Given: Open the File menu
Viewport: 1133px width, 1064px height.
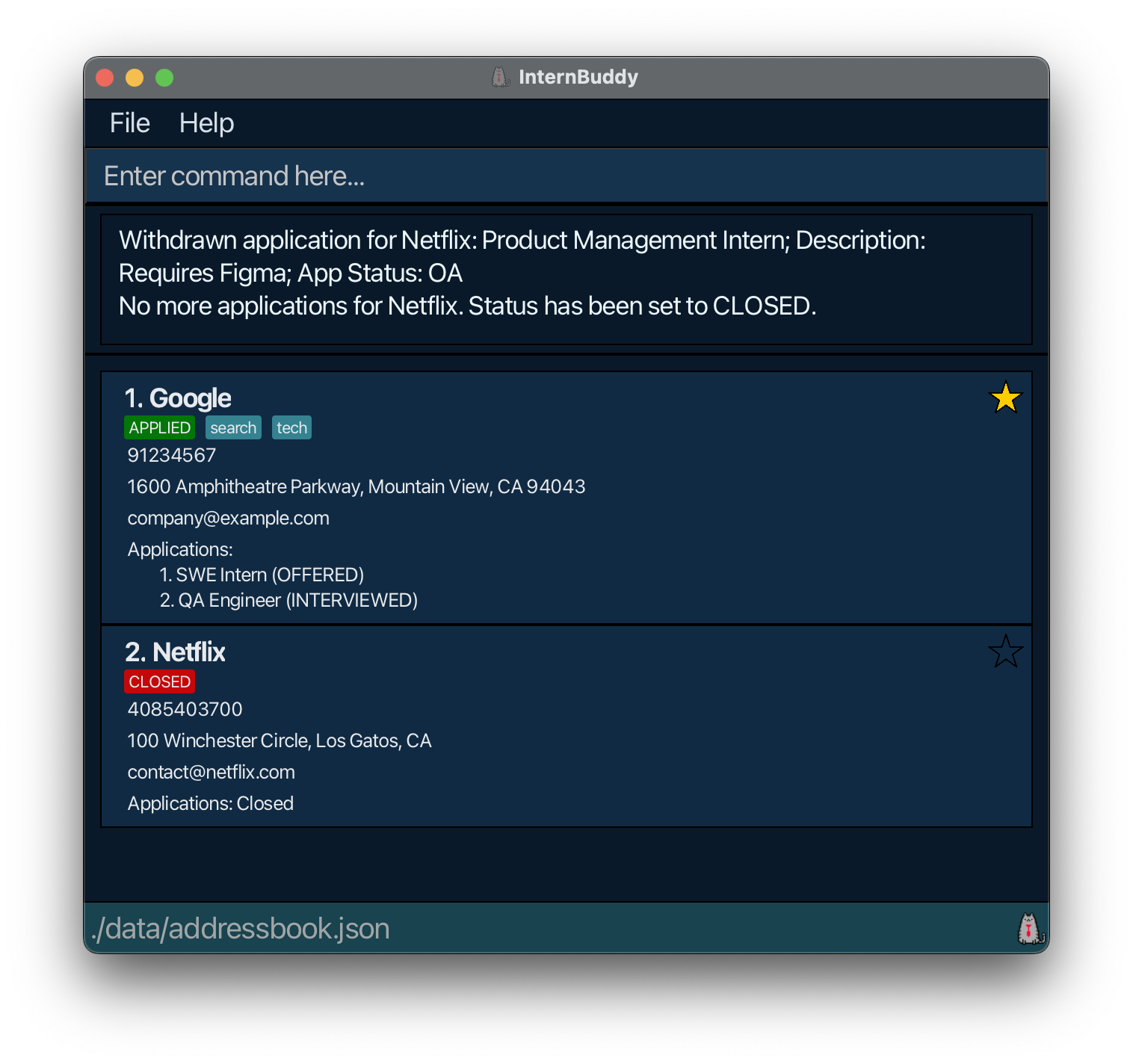Looking at the screenshot, I should [130, 123].
